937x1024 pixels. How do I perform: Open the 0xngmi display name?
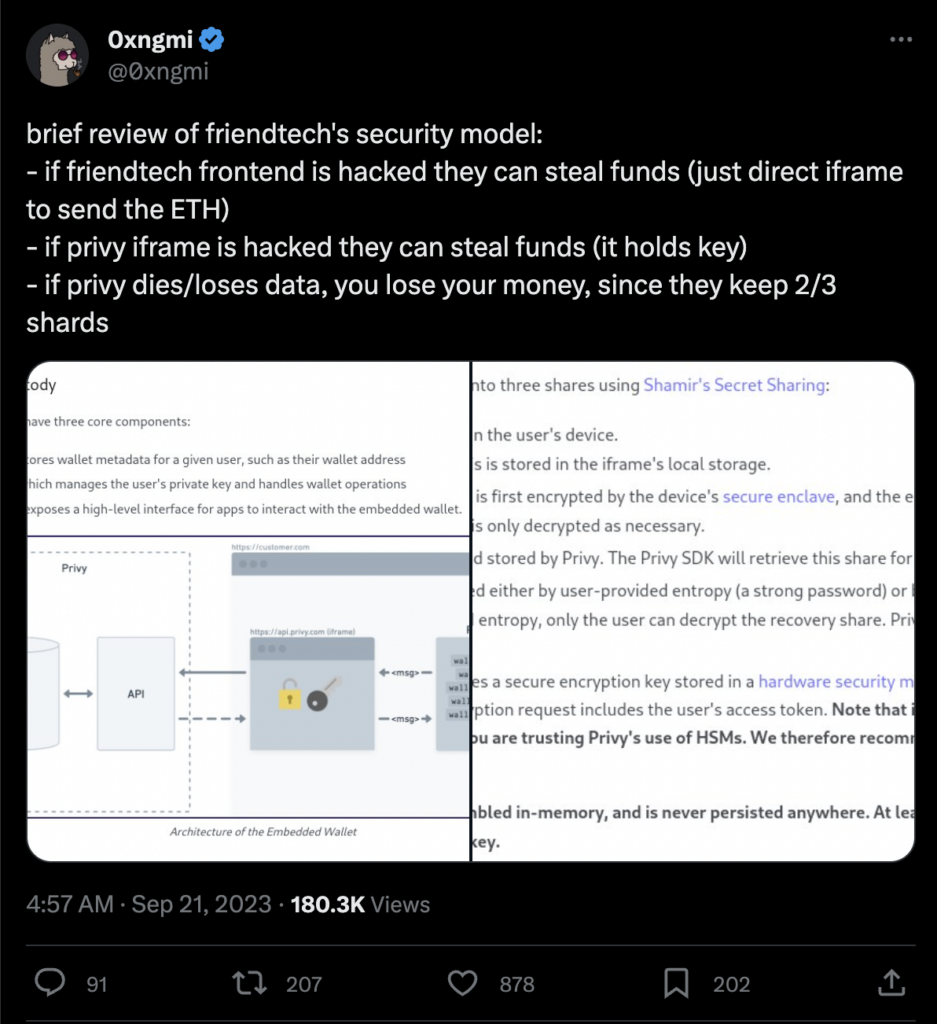click(x=150, y=40)
